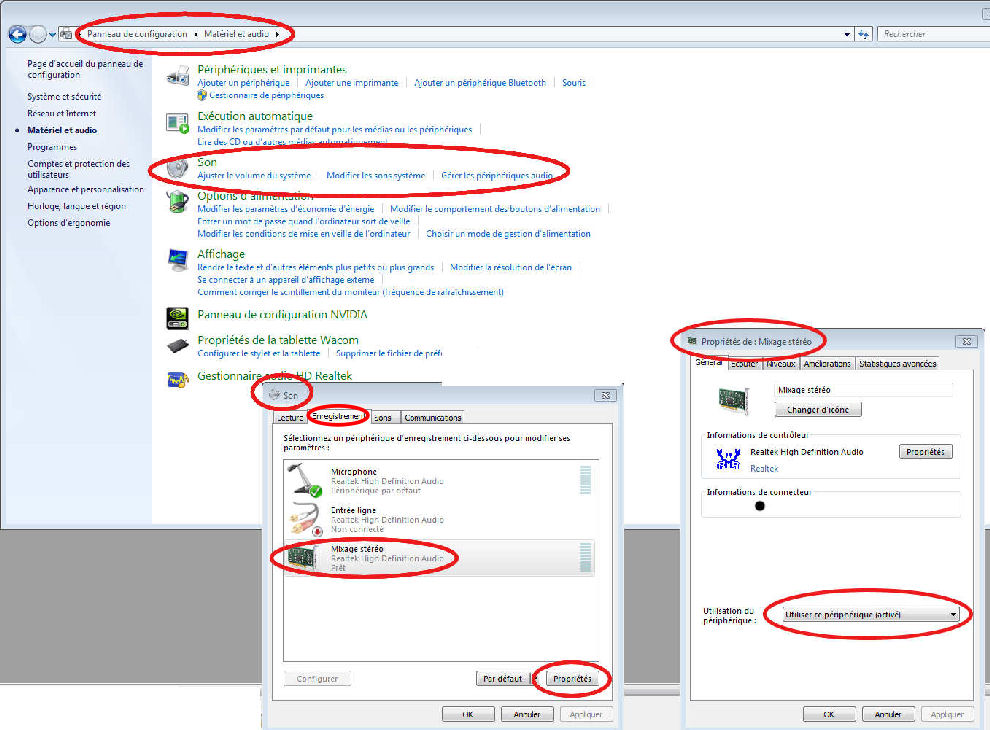Click the Configurer button
990x730 pixels.
[317, 679]
